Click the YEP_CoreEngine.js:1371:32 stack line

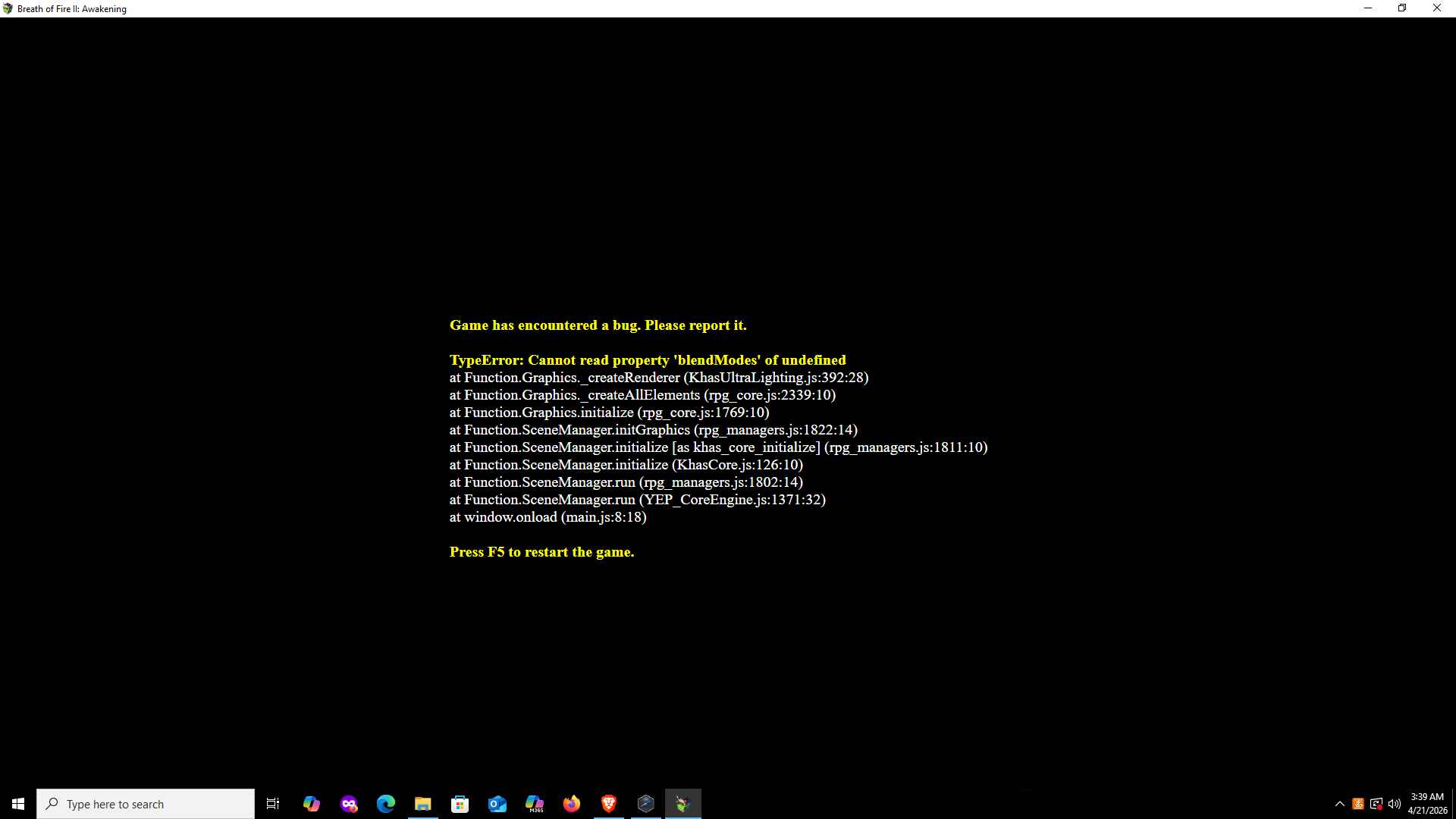[x=638, y=500]
